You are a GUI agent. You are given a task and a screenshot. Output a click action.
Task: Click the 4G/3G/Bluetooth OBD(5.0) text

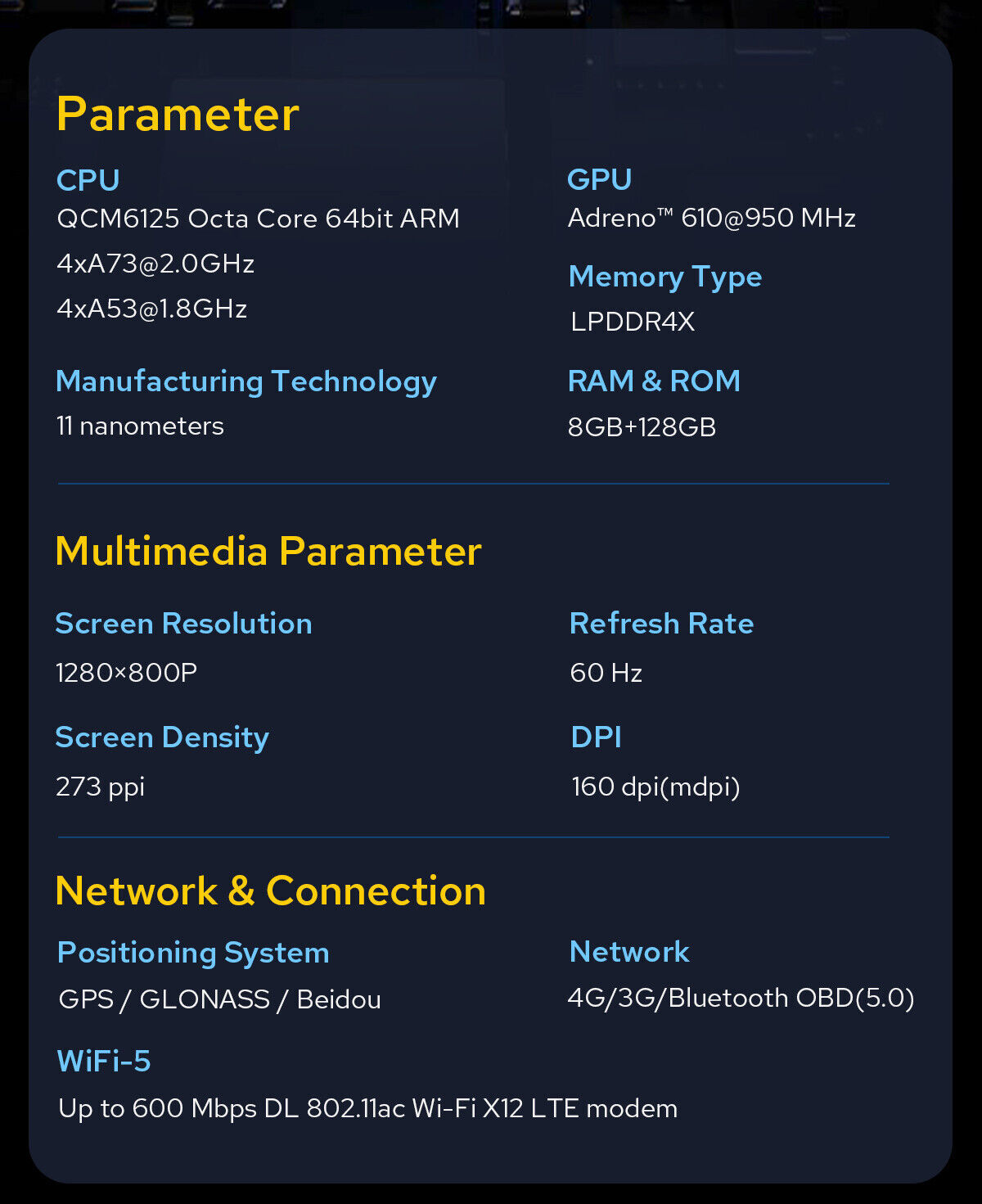[741, 999]
